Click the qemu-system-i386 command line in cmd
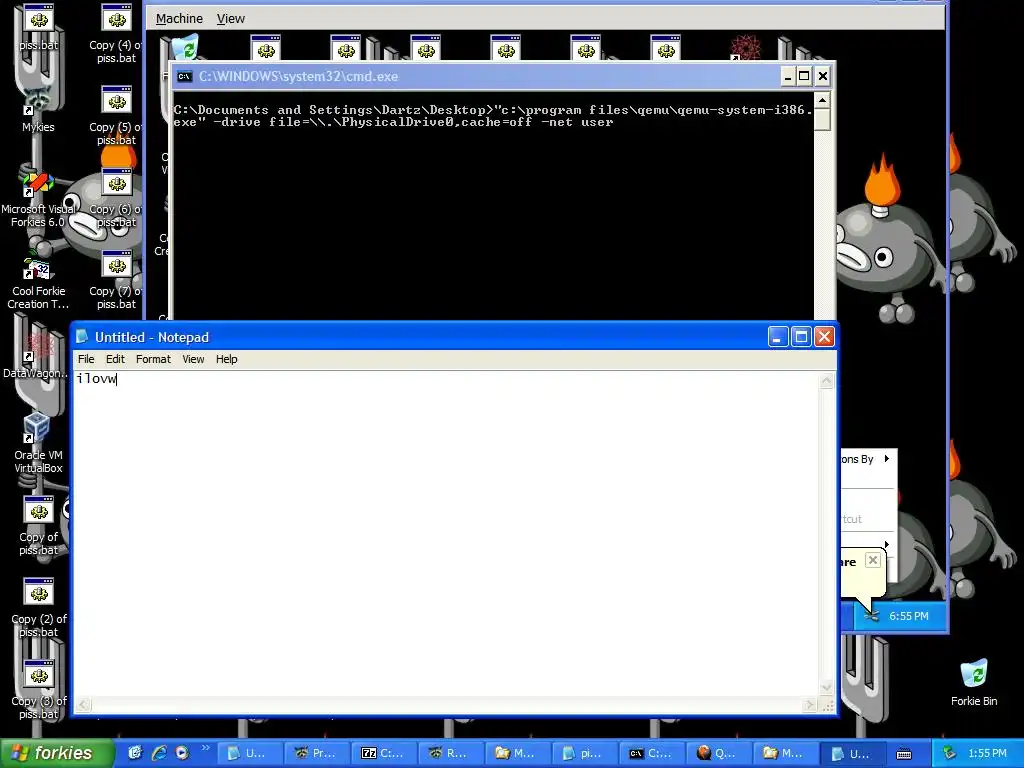Image resolution: width=1024 pixels, height=768 pixels. click(492, 116)
